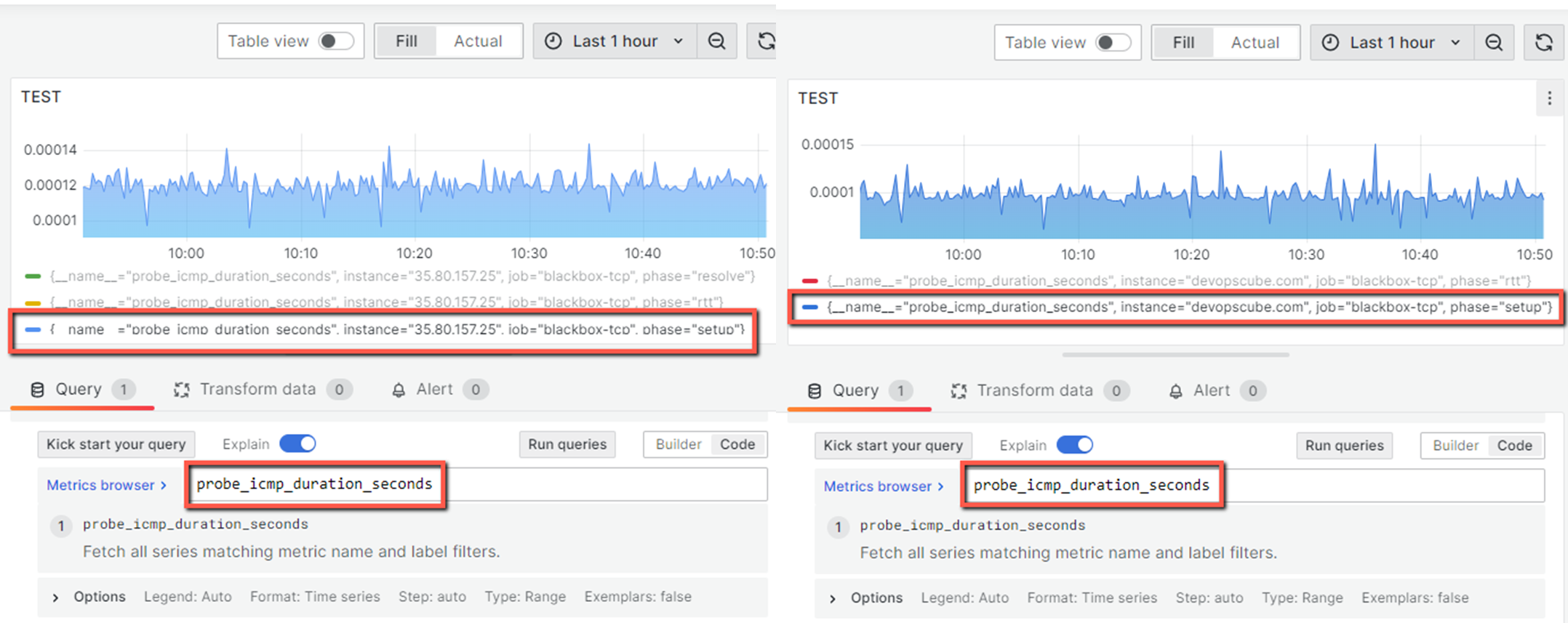Refresh the left dashboard panel
Viewport: 1568px width, 623px height.
764,41
